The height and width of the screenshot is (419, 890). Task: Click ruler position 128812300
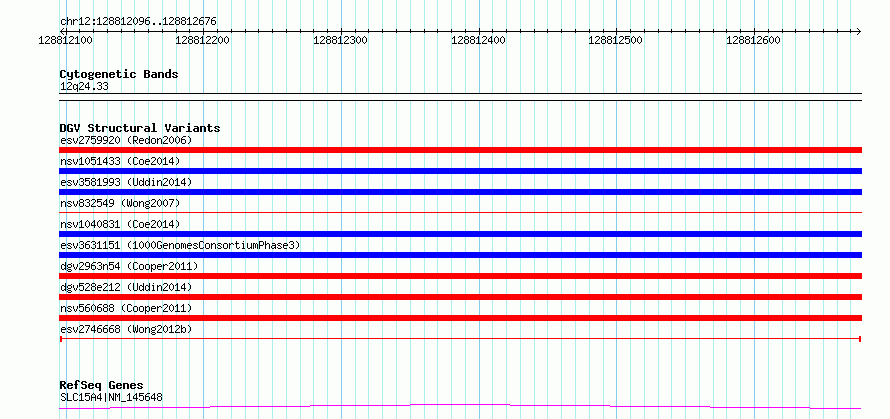tap(341, 40)
